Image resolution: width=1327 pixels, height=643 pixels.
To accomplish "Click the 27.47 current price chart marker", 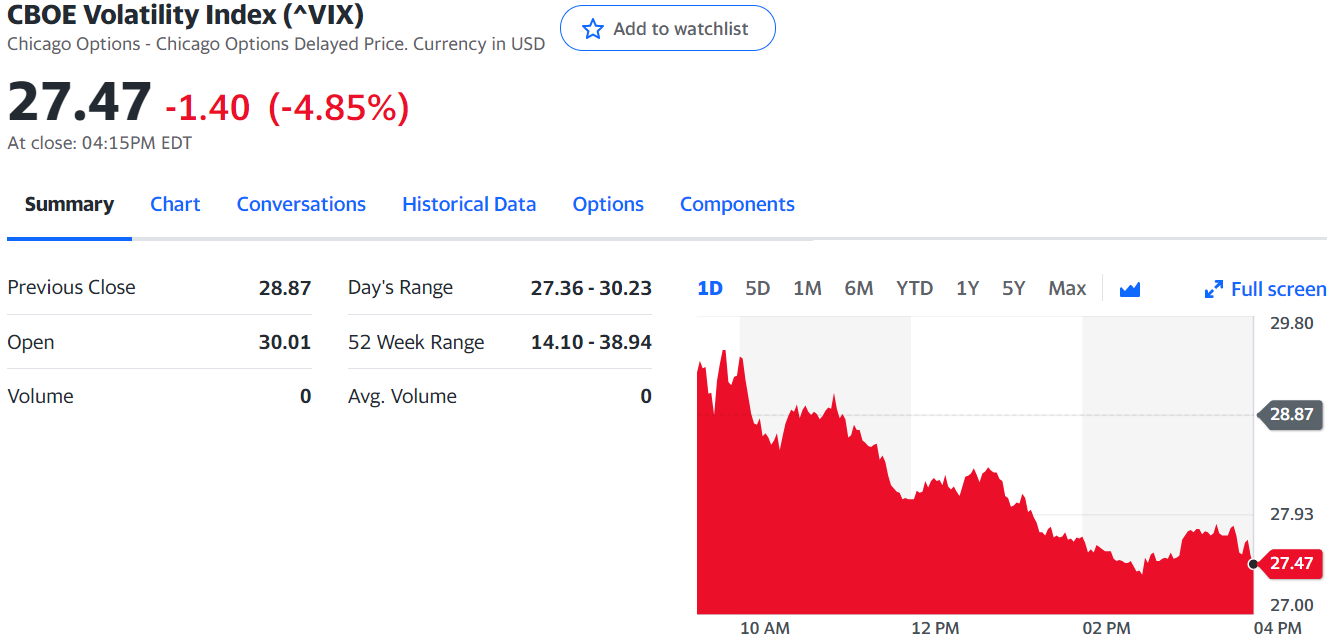I will 1290,563.
